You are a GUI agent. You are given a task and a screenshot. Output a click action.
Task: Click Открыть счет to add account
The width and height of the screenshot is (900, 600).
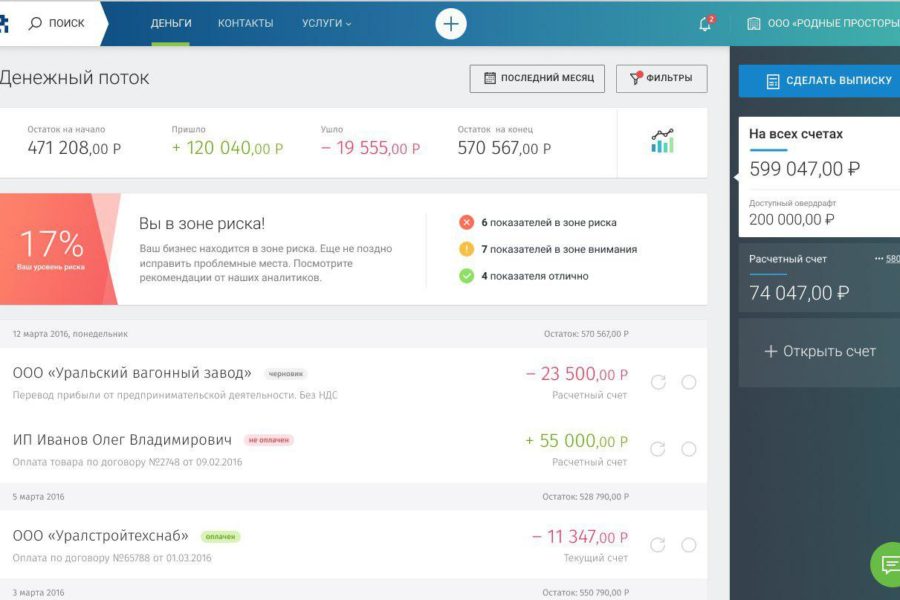[819, 352]
